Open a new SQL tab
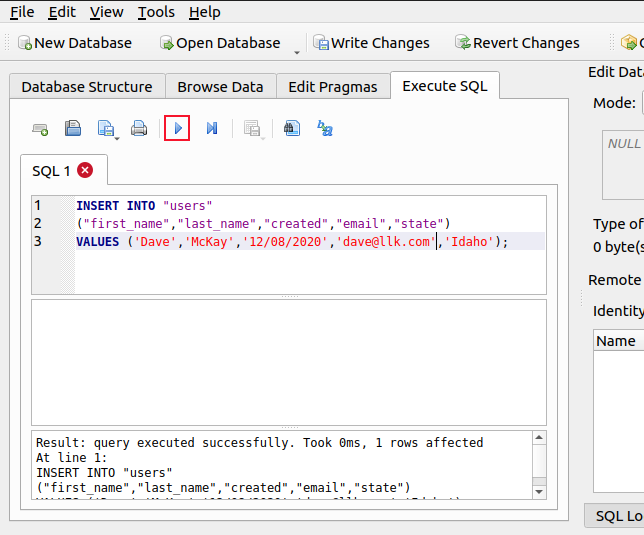The image size is (644, 535). click(x=40, y=128)
